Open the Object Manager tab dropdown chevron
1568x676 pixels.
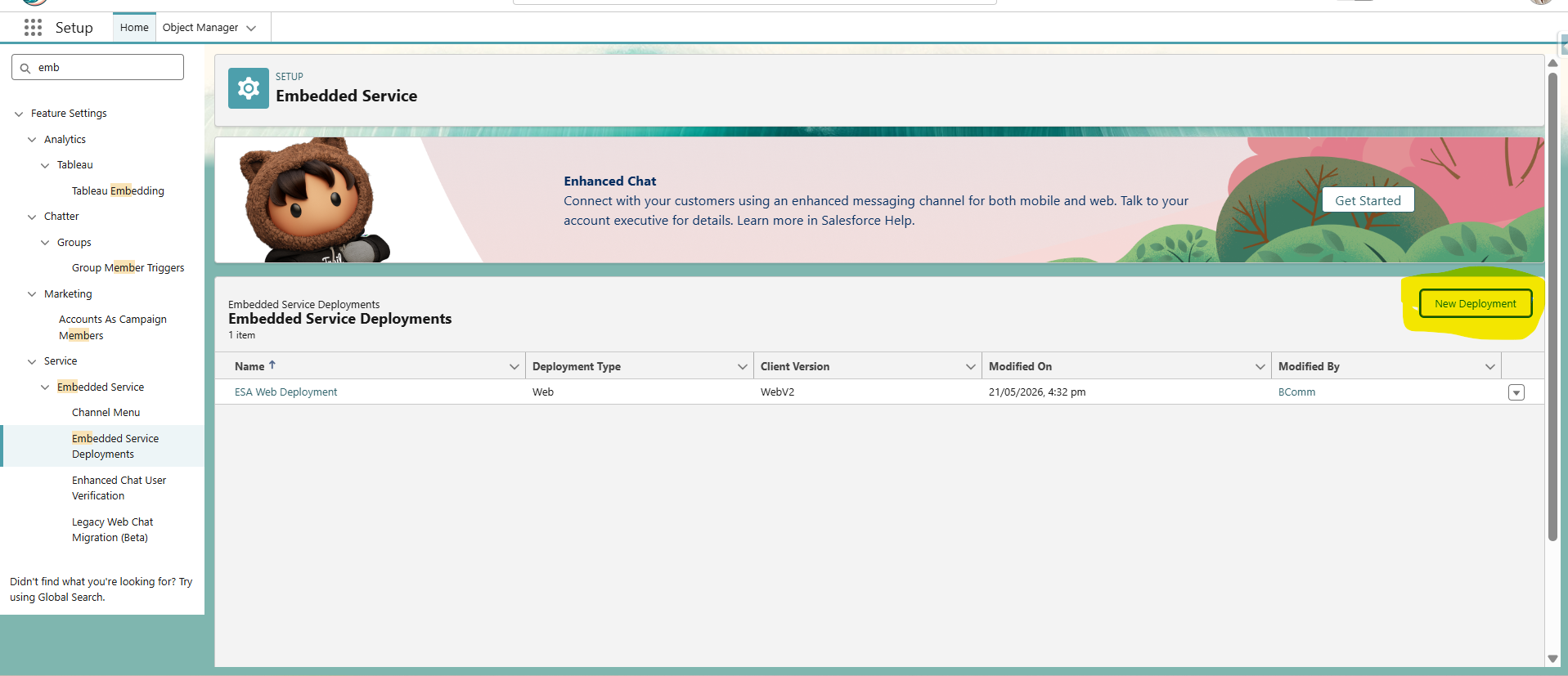click(251, 28)
